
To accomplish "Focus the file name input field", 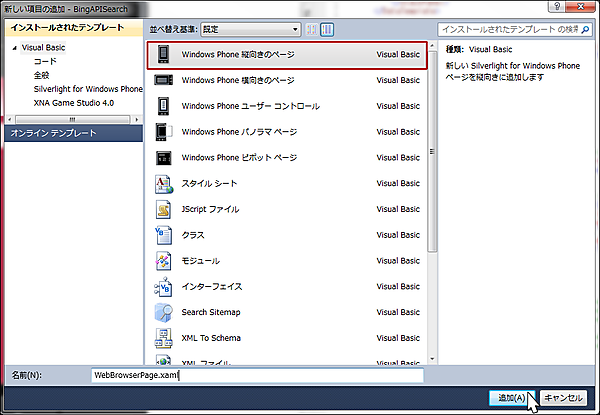I will point(258,375).
